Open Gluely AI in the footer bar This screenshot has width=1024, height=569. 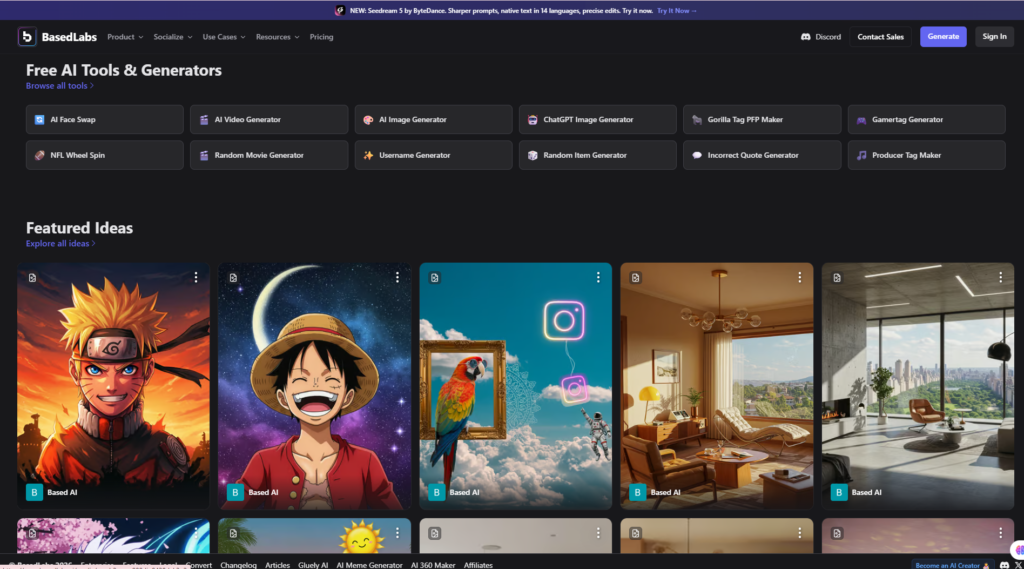pyautogui.click(x=313, y=565)
